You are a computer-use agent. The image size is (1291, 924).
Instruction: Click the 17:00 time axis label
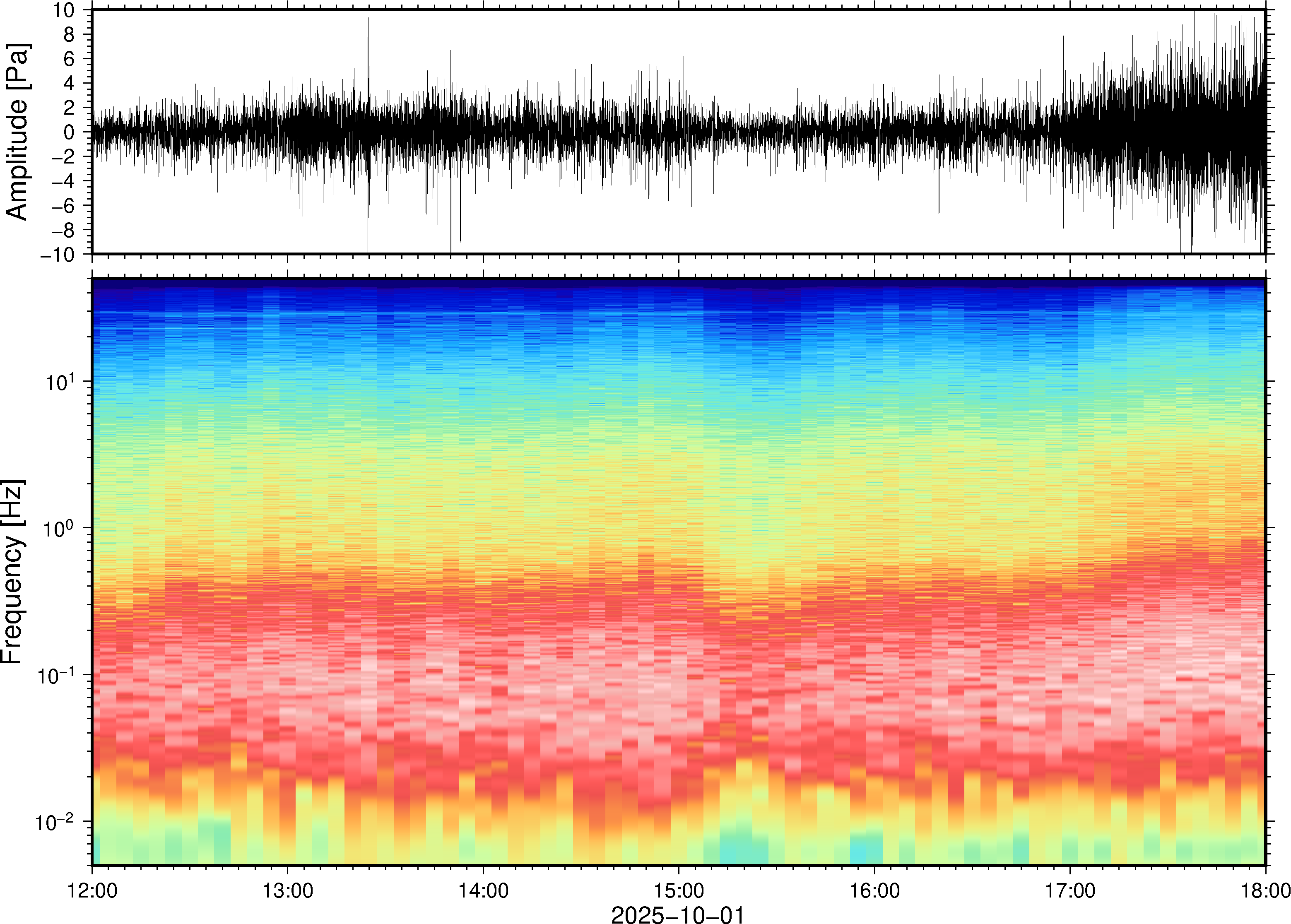click(x=1070, y=890)
